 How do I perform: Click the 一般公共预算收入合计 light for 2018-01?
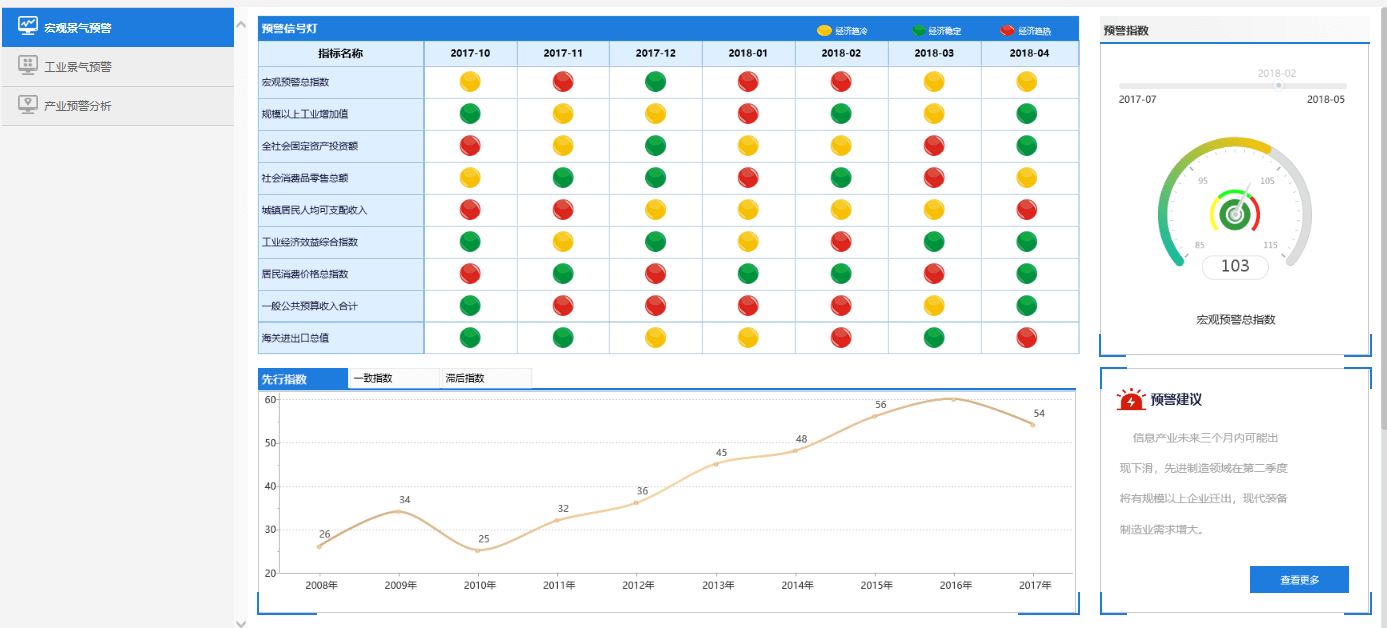point(748,306)
